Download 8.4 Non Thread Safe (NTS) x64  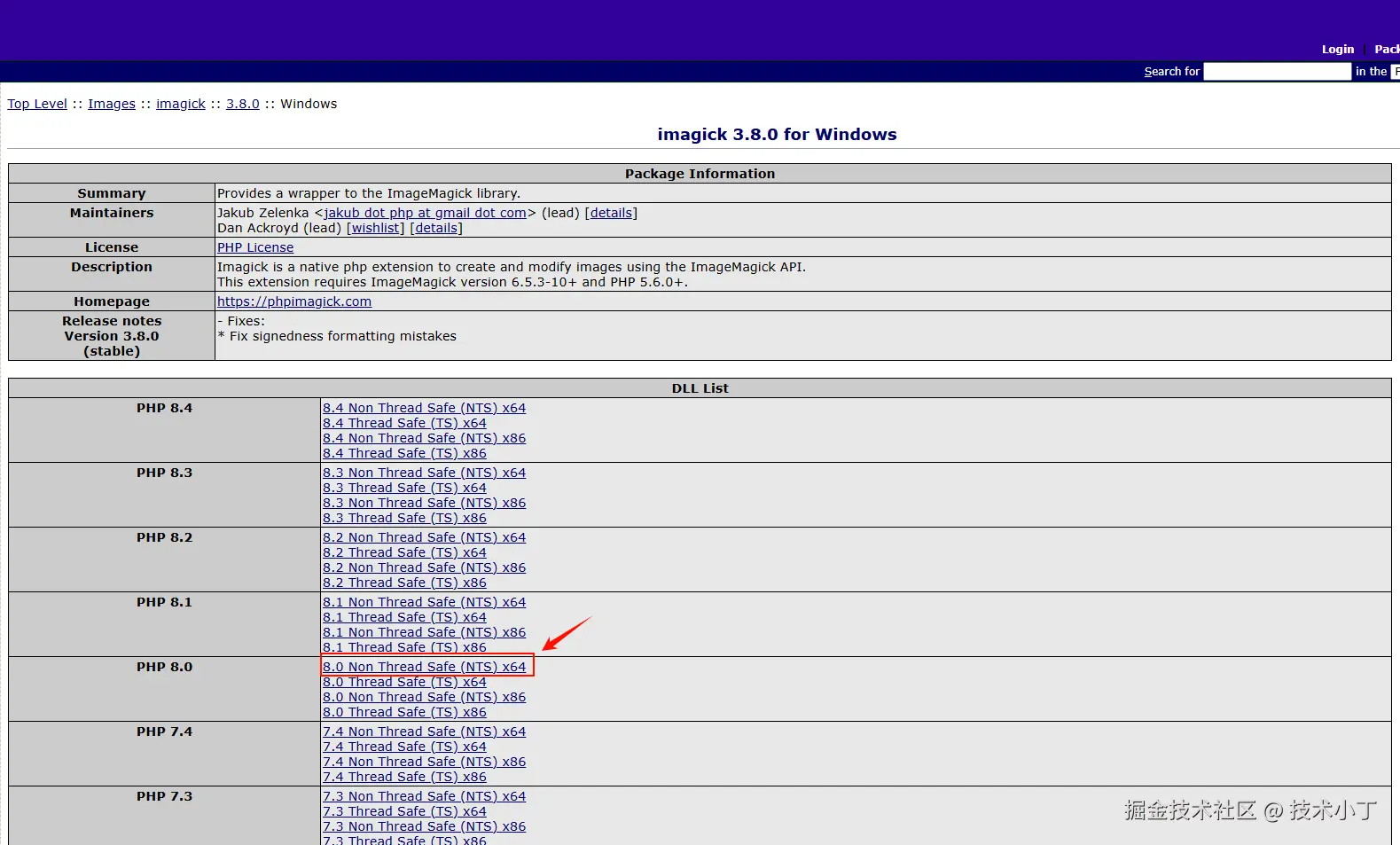tap(424, 408)
